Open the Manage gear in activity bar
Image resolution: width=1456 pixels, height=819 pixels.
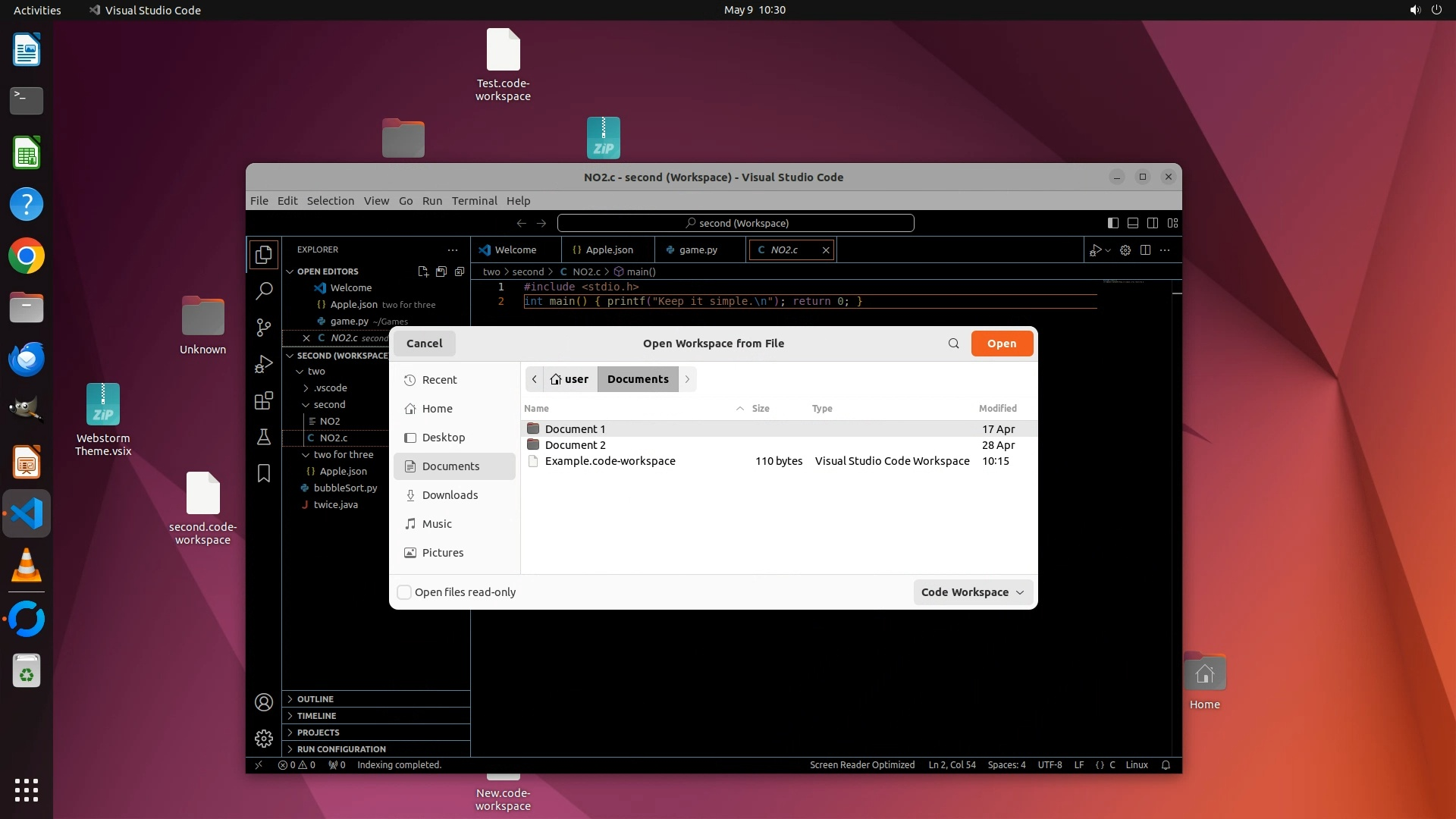pyautogui.click(x=263, y=738)
